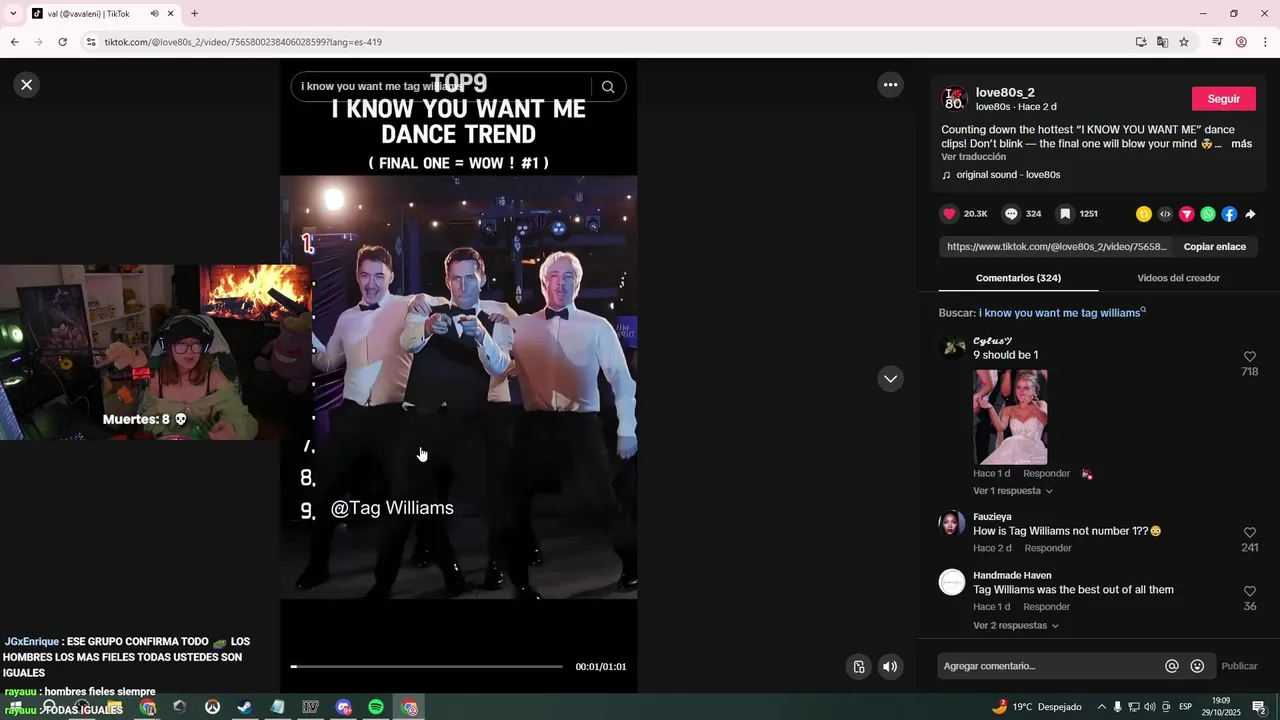Click in the Agregar comentario field
The image size is (1280, 720).
pyautogui.click(x=1050, y=666)
